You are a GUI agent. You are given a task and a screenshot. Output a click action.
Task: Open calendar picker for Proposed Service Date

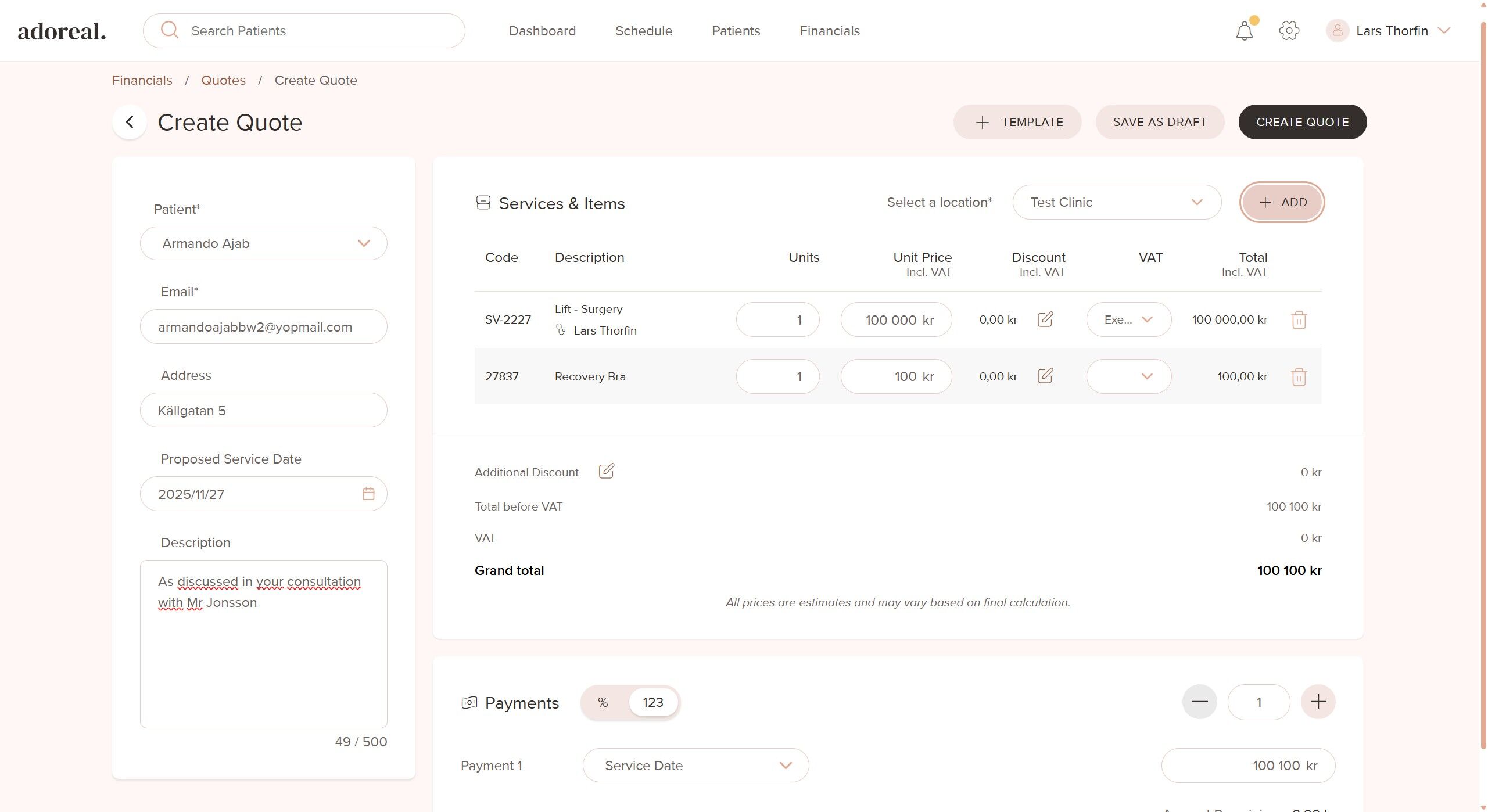[x=368, y=494]
